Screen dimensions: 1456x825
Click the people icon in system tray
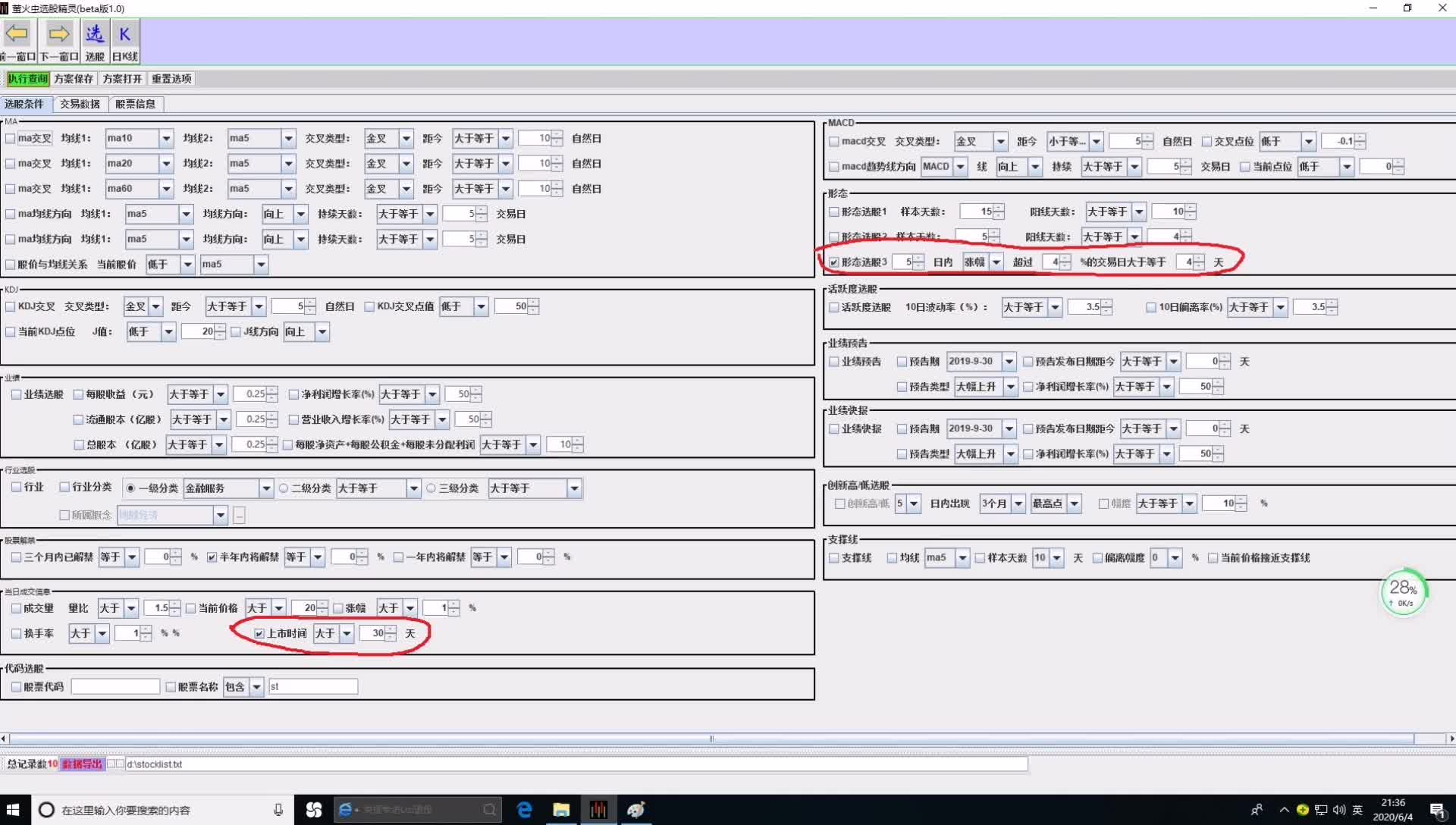(1257, 810)
